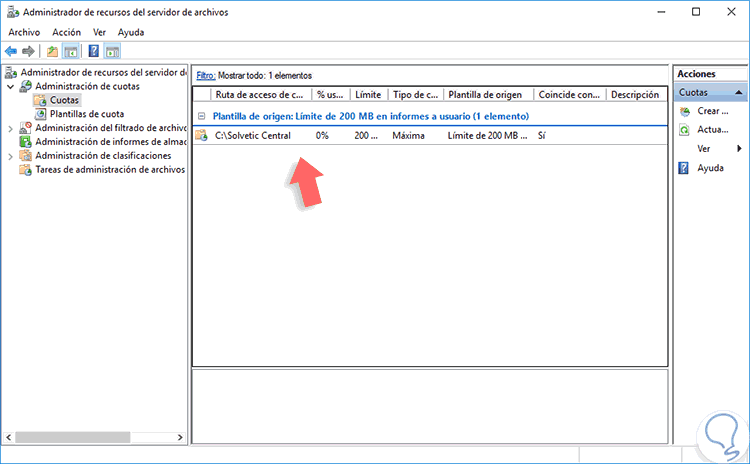750x464 pixels.
Task: Click the Up one level folder icon
Action: [52, 51]
